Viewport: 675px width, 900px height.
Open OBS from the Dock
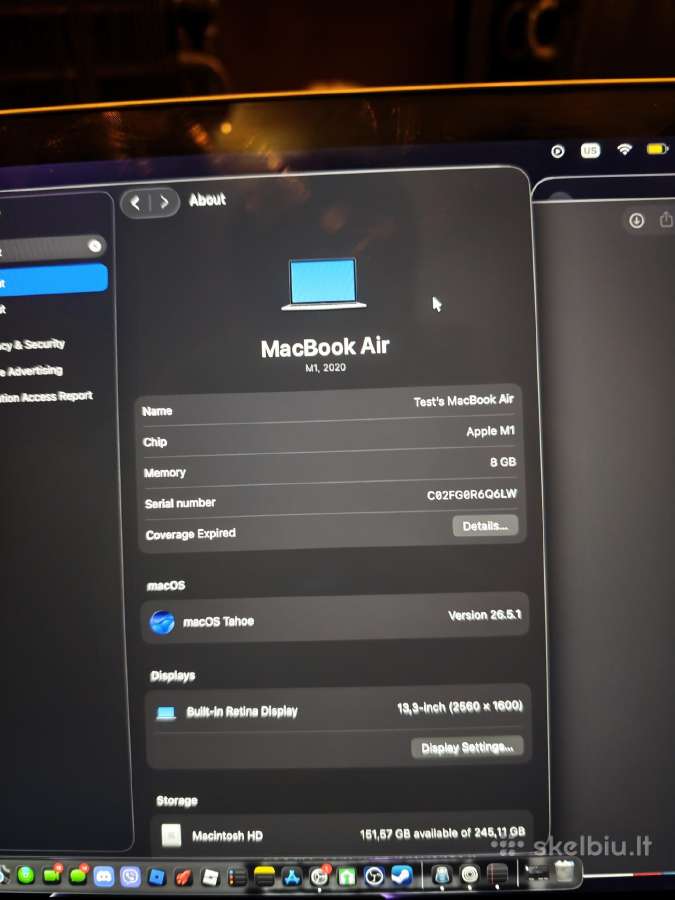pyautogui.click(x=374, y=876)
